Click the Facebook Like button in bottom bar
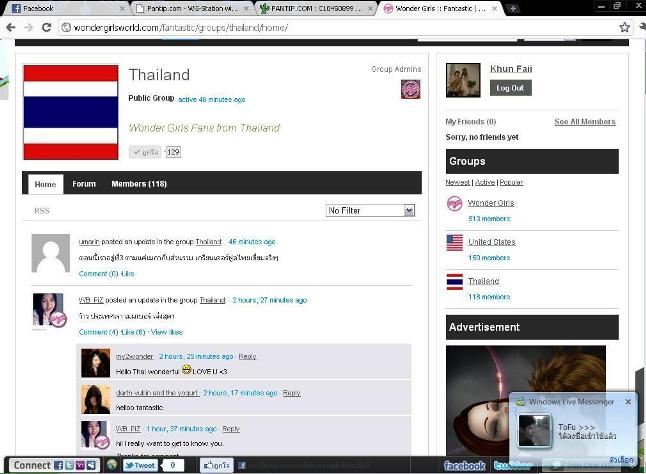 (x=217, y=465)
